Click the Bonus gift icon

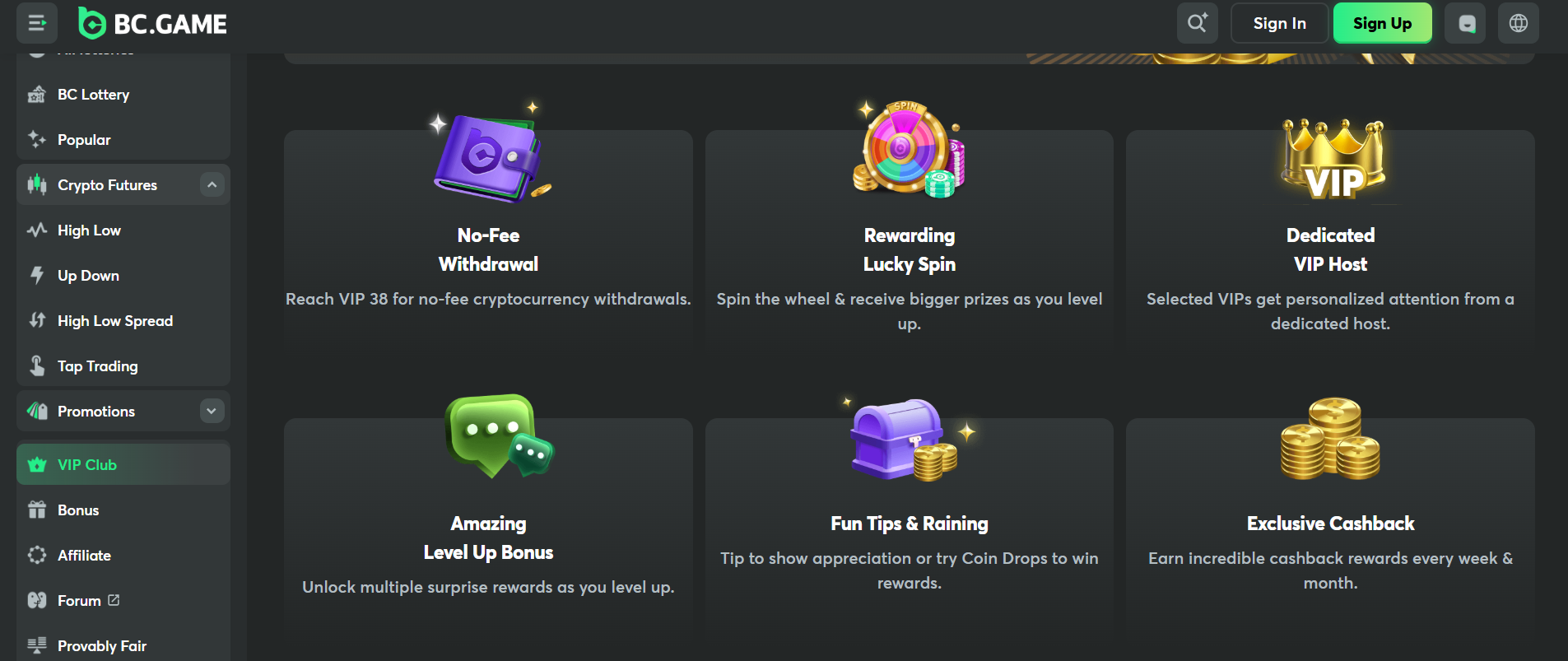click(37, 510)
